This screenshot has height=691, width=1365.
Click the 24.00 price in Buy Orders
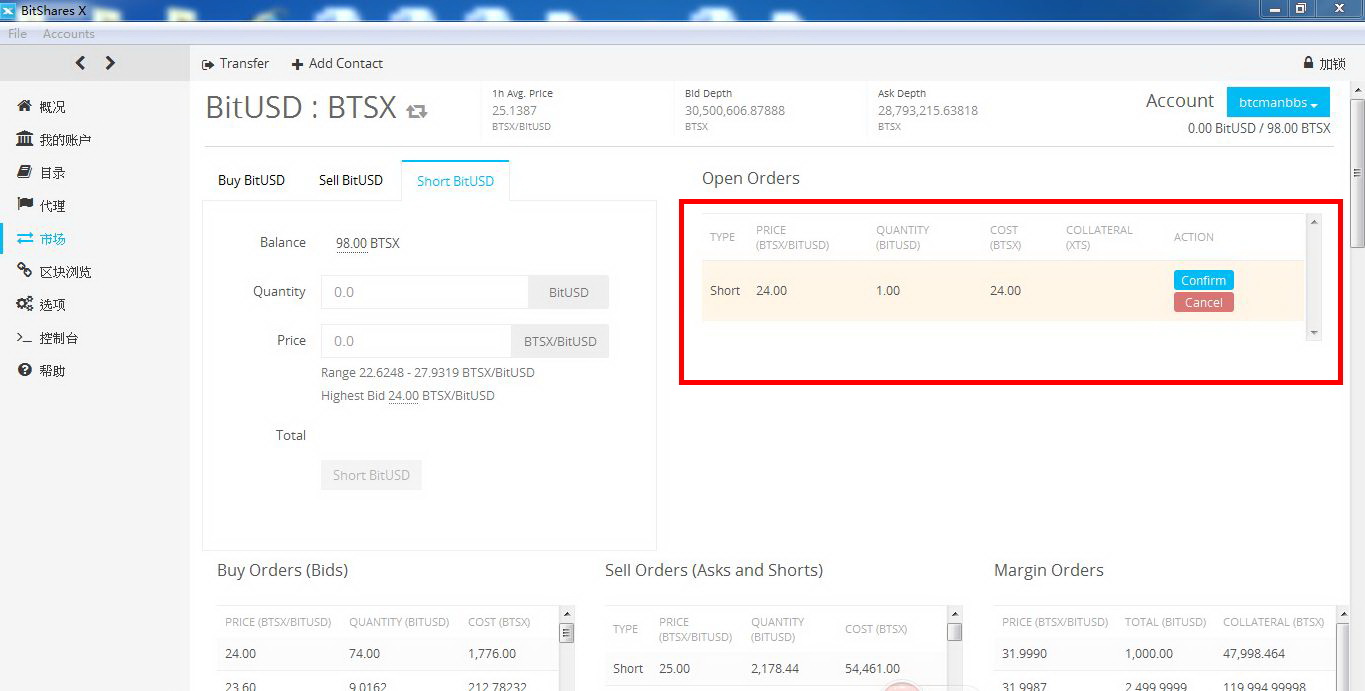(240, 653)
